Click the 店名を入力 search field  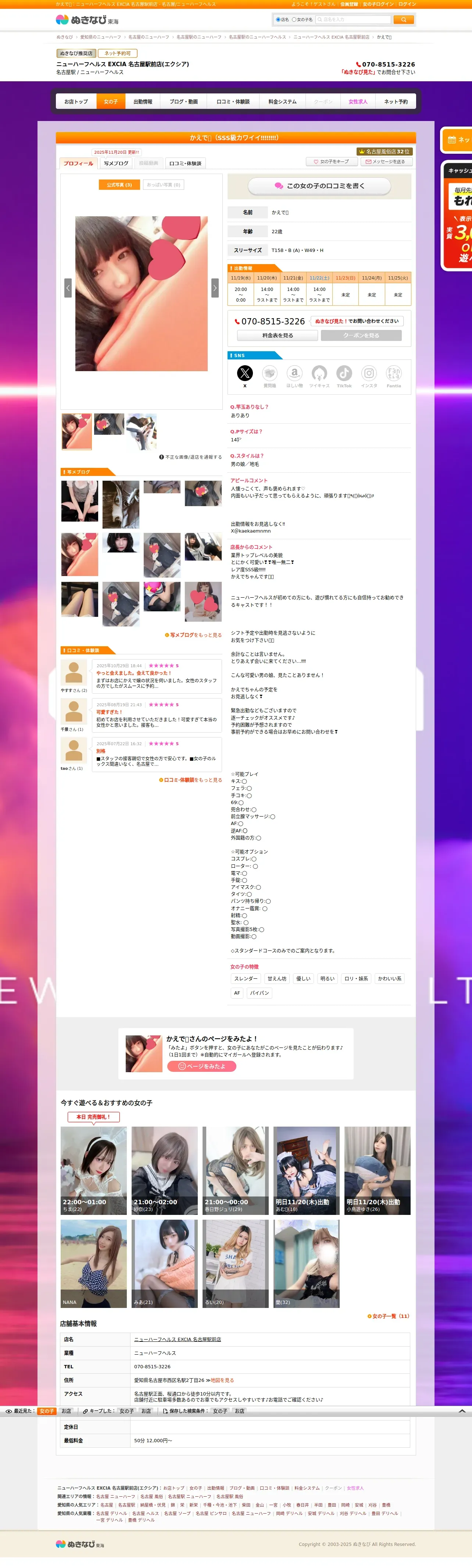353,19
